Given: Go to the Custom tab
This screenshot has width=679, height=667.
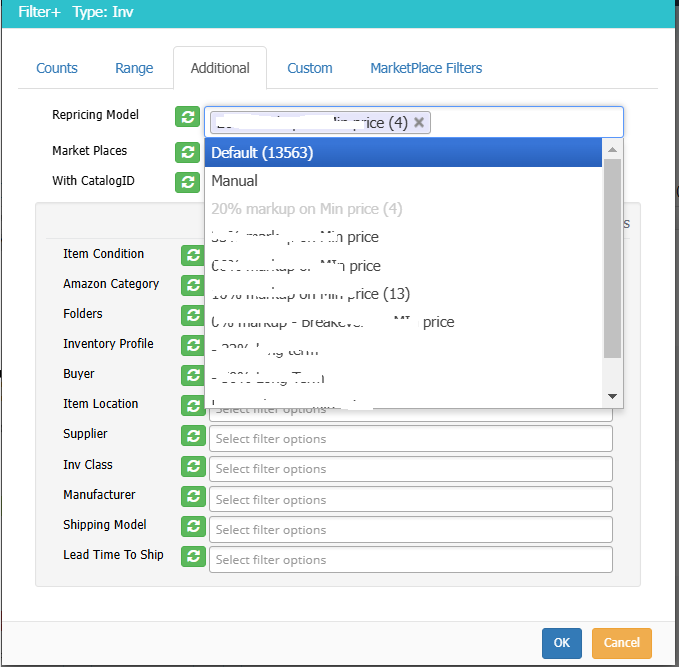Looking at the screenshot, I should (x=310, y=68).
